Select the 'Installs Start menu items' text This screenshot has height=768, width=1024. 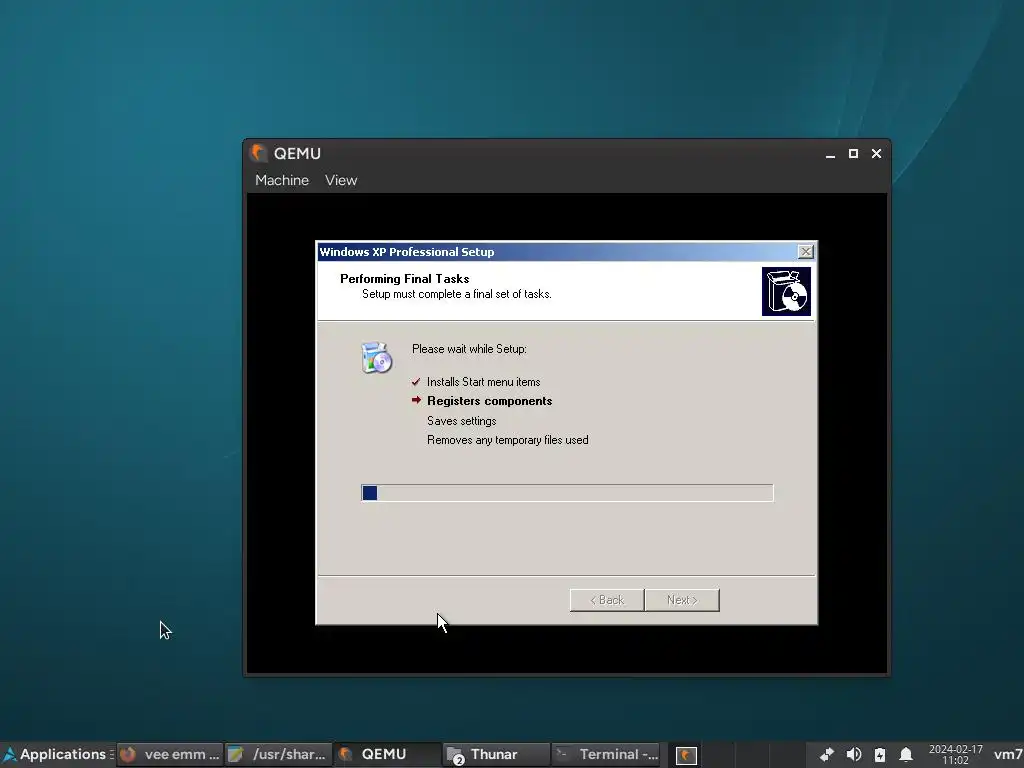[483, 382]
